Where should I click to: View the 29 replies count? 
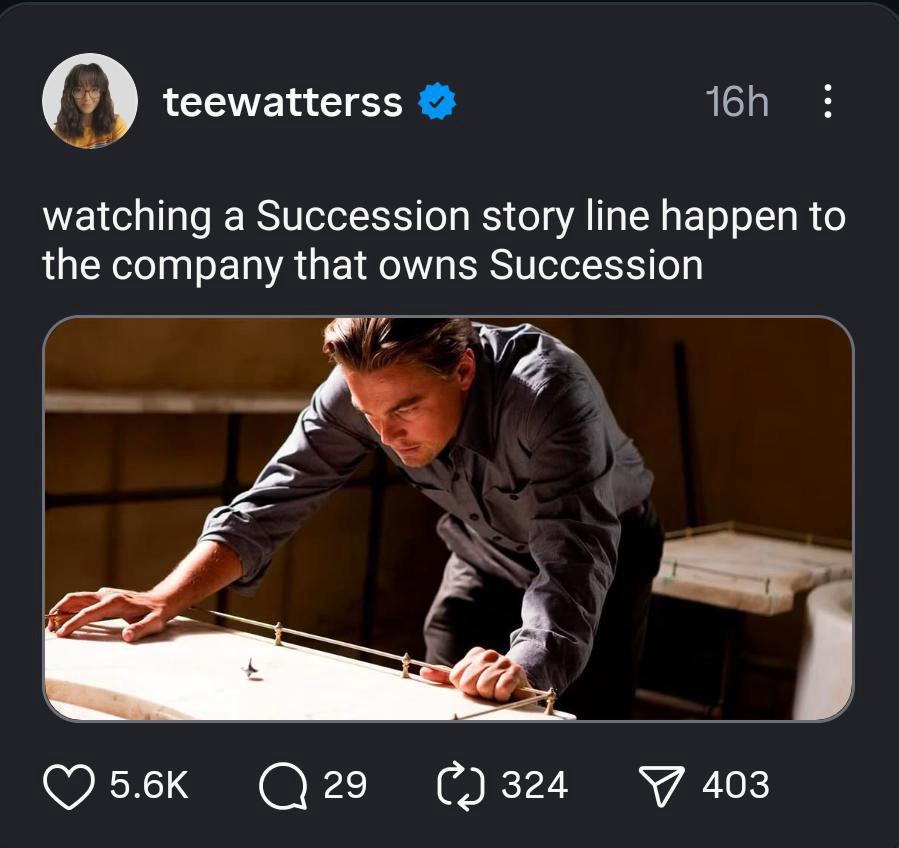tap(345, 785)
